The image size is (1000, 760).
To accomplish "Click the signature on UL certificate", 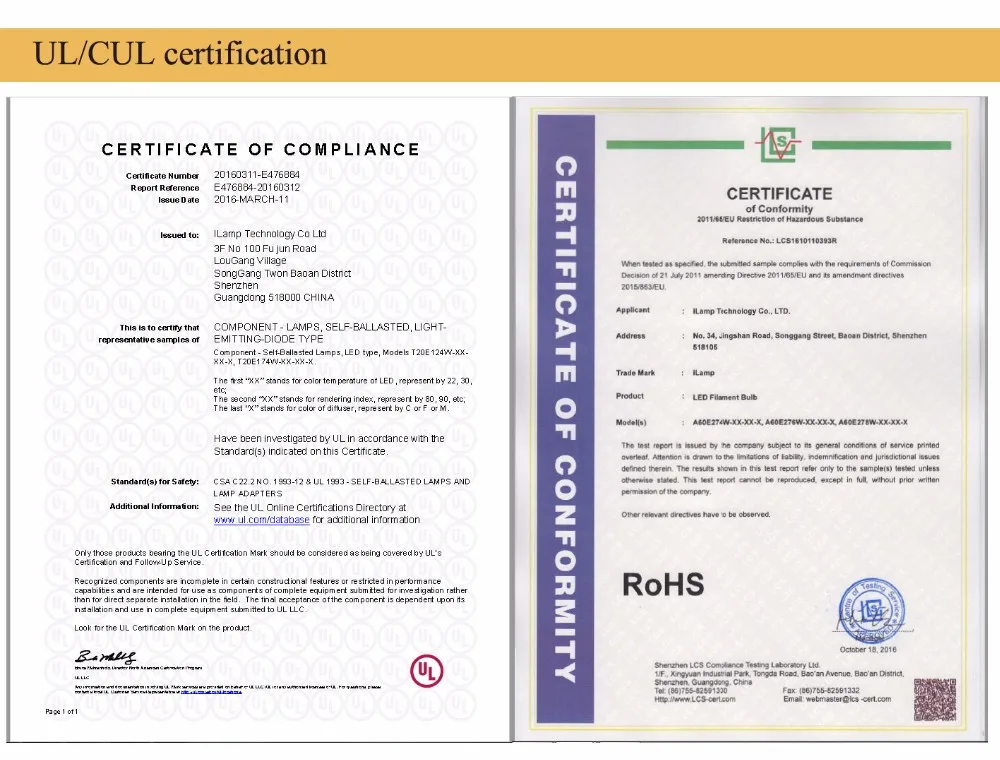I will pos(106,657).
